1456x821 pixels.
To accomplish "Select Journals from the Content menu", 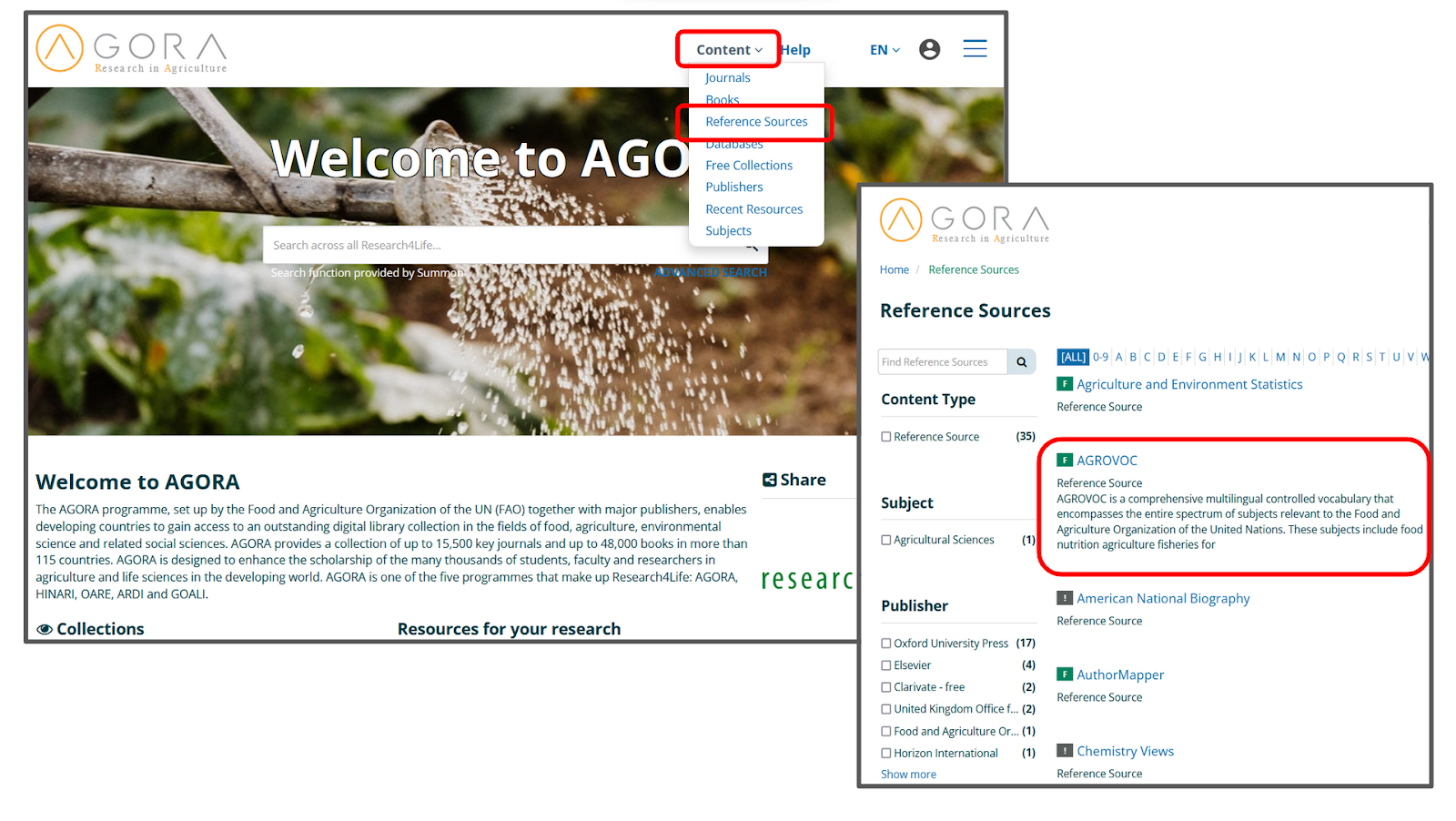I will pos(728,78).
